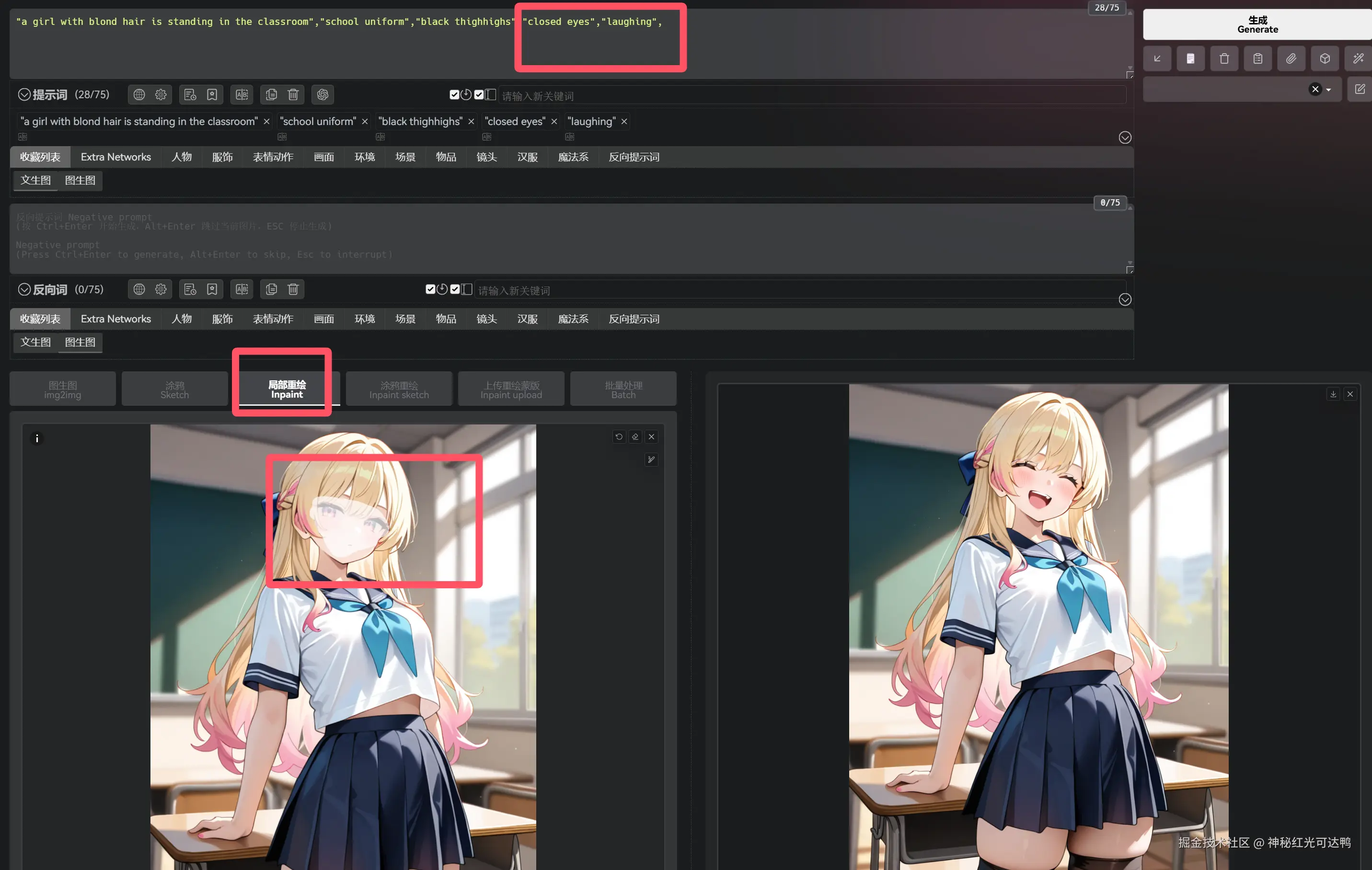Undo the inpaint mask stroke
The width and height of the screenshot is (1372, 870).
[x=619, y=436]
